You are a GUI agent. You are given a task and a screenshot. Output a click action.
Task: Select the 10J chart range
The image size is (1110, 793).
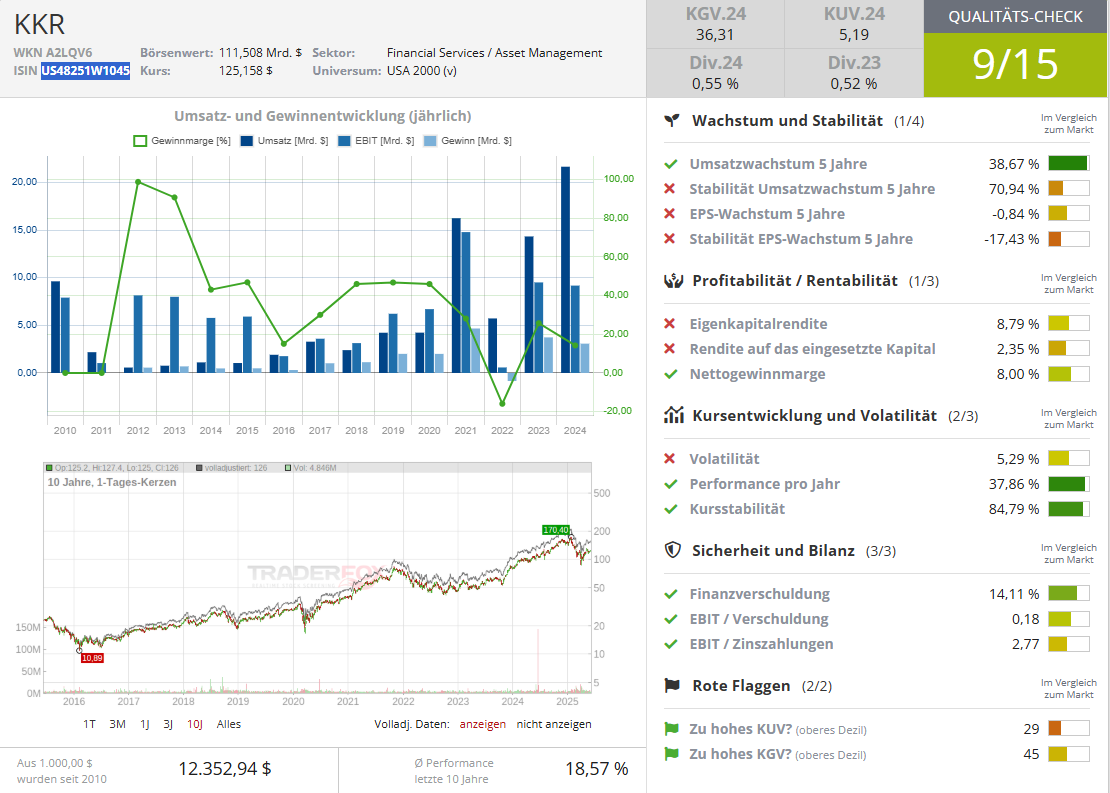click(x=195, y=724)
